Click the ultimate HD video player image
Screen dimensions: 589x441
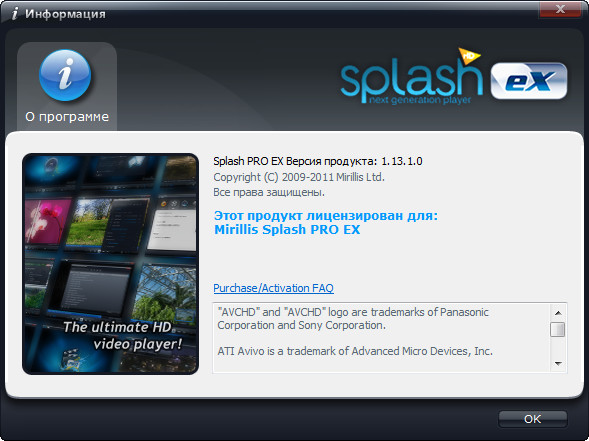(110, 264)
